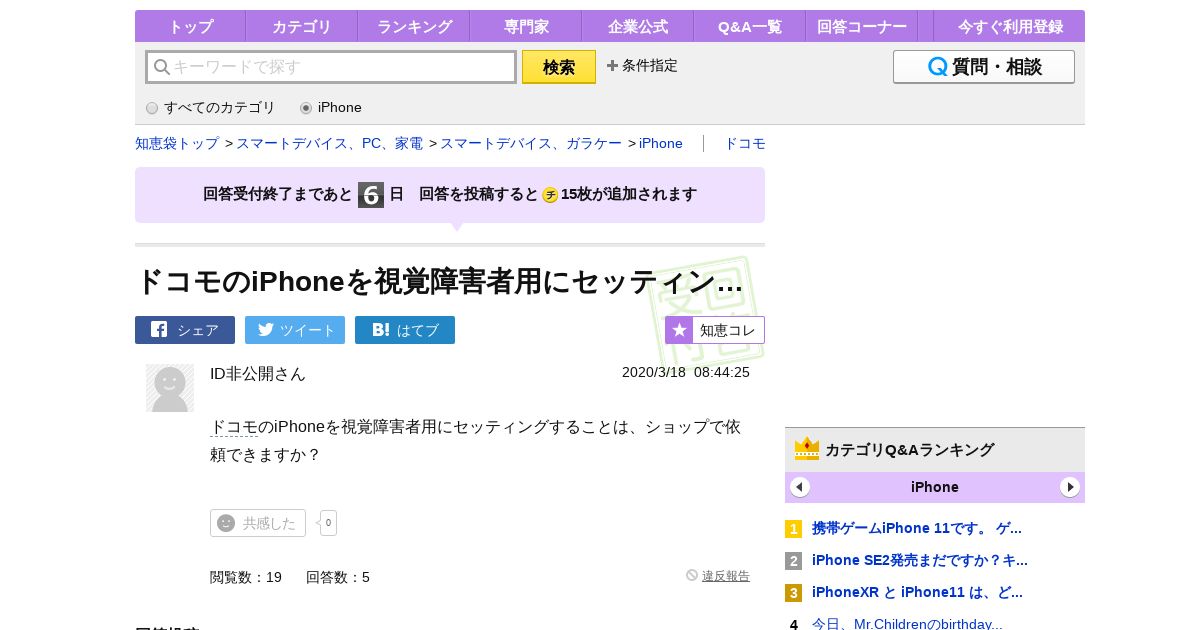Select the すべてのカテゴリ radio button
Image resolution: width=1200 pixels, height=630 pixels.
pyautogui.click(x=152, y=108)
